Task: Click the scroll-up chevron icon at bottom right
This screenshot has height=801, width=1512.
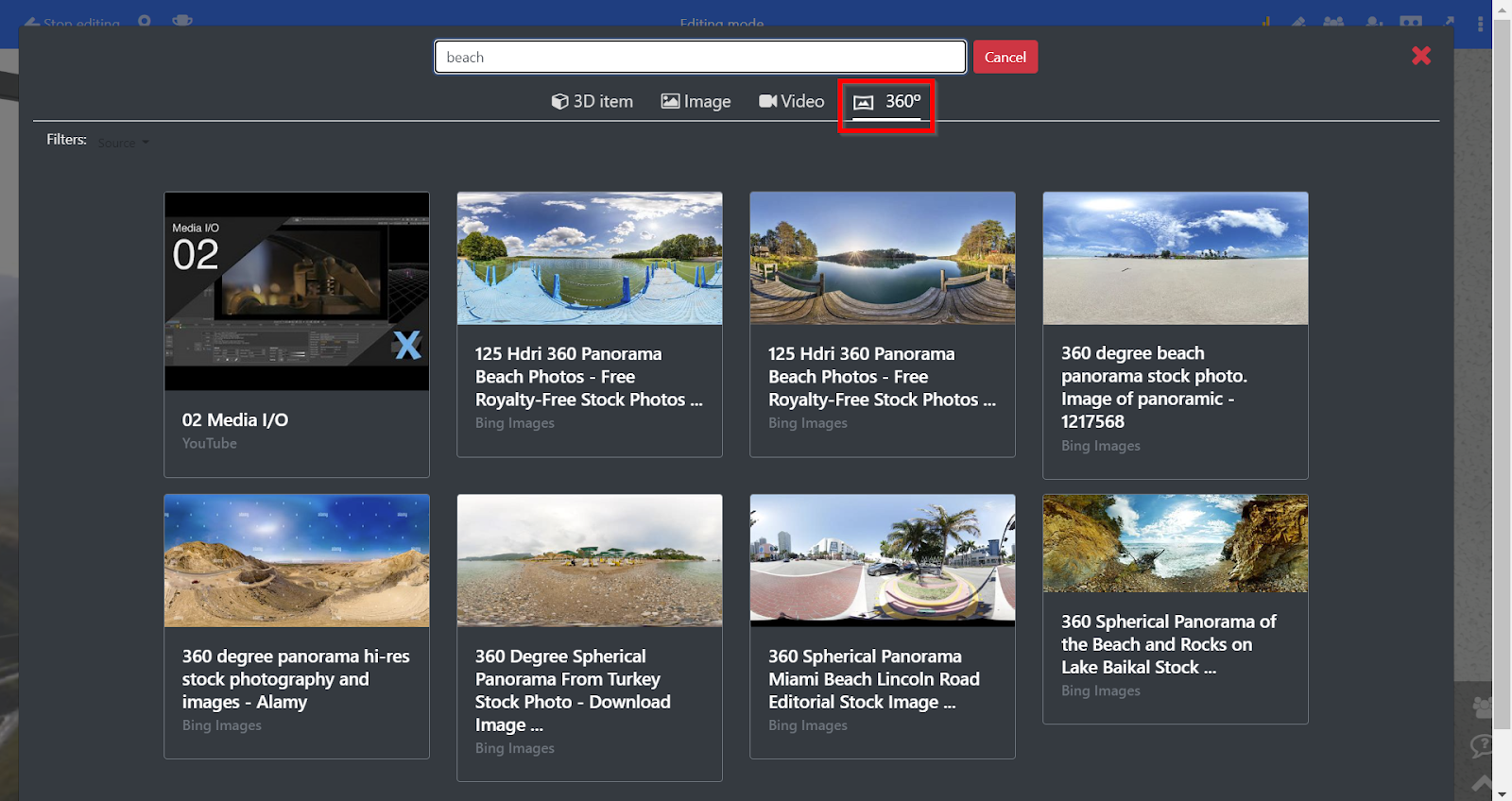Action: 1483,783
